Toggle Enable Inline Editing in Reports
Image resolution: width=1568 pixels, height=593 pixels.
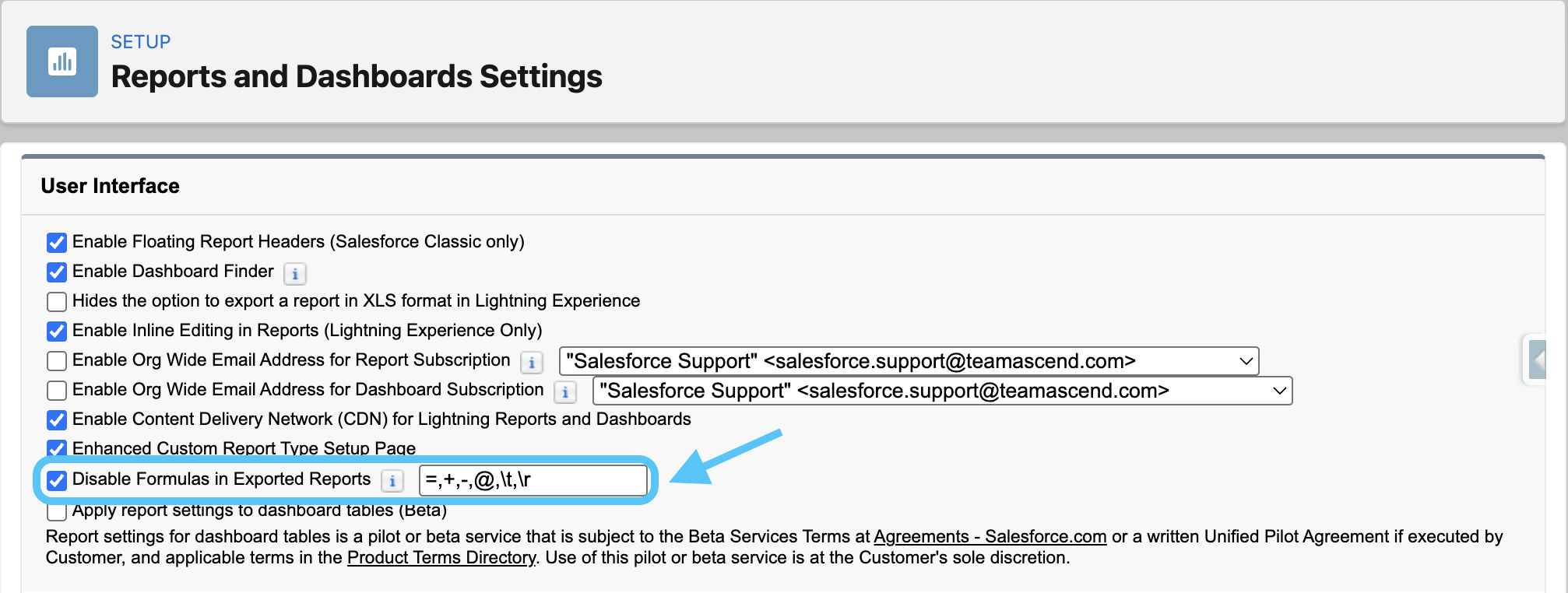[x=57, y=332]
